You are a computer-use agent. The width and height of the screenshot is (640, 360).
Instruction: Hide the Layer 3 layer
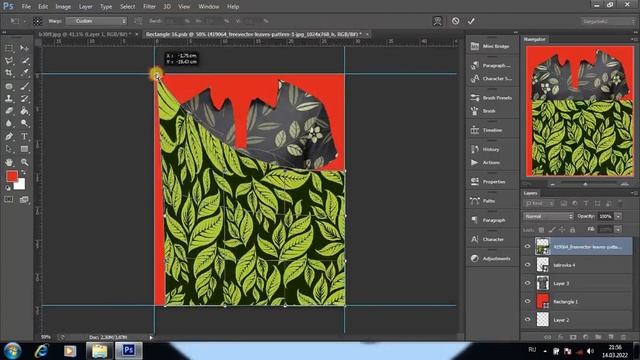coord(527,283)
